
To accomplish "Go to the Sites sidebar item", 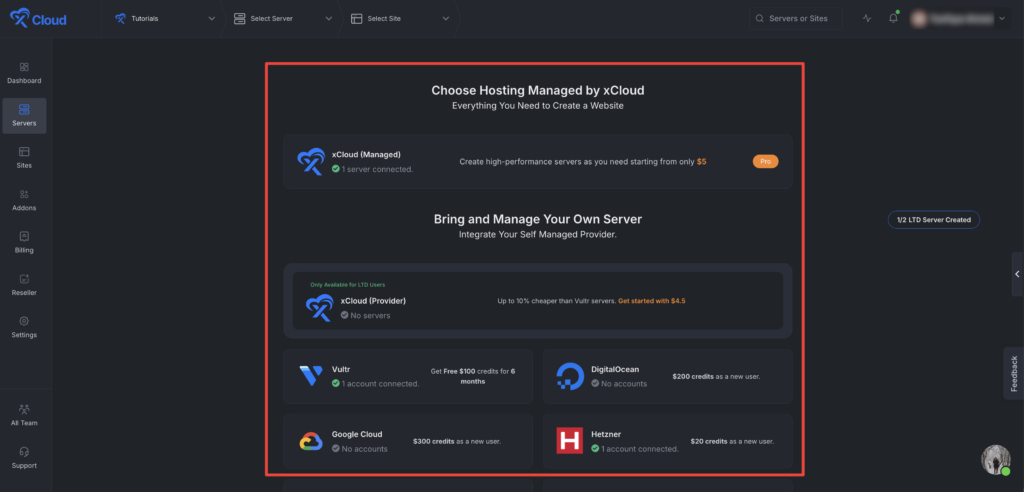I will (24, 158).
